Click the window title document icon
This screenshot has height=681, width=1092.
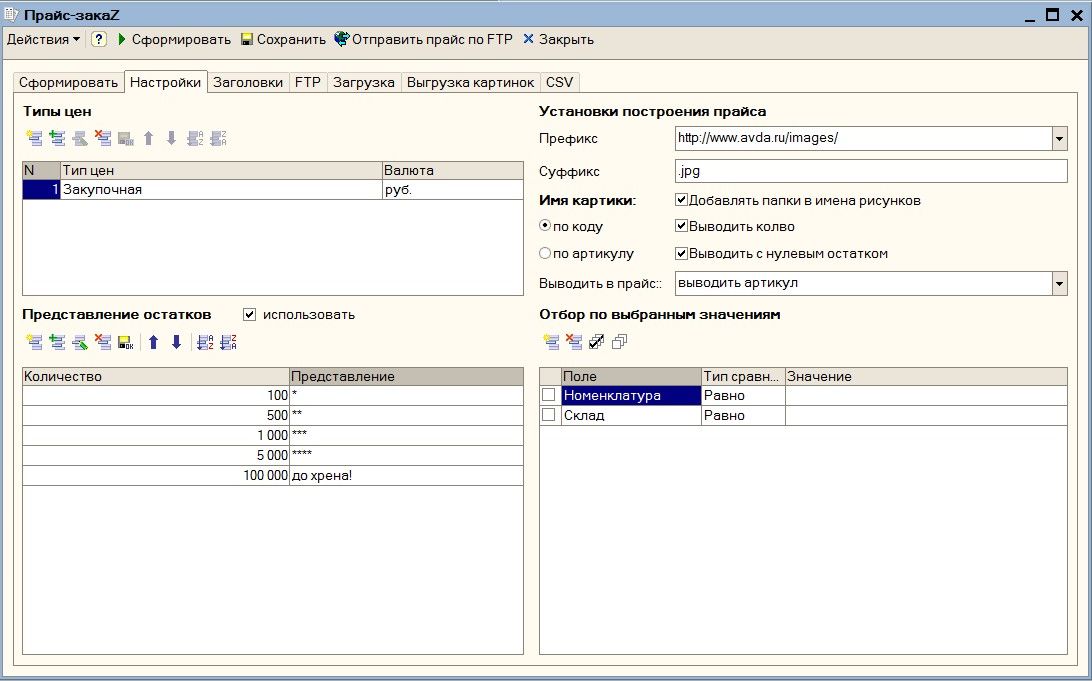(10, 14)
